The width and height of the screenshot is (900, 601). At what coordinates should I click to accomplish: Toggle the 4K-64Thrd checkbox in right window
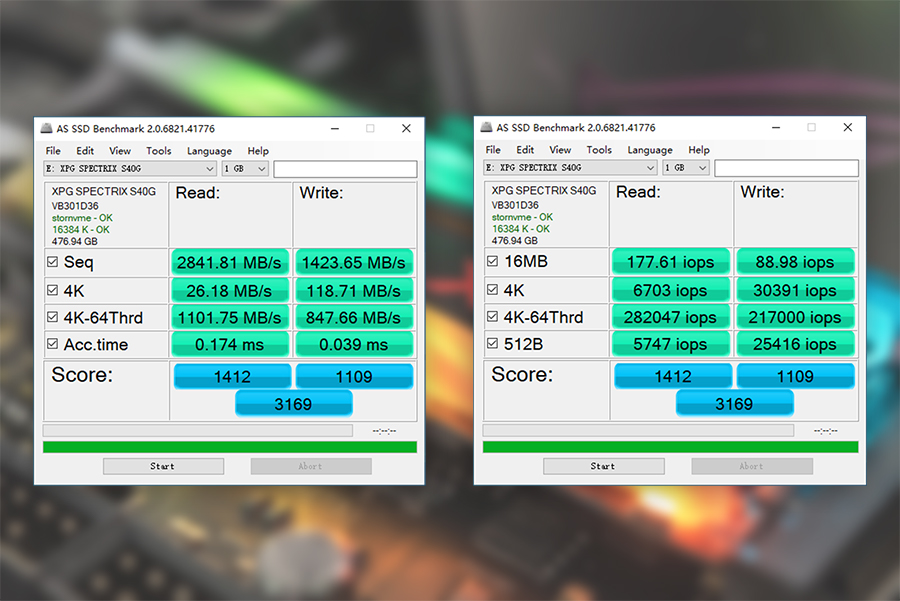pyautogui.click(x=492, y=316)
